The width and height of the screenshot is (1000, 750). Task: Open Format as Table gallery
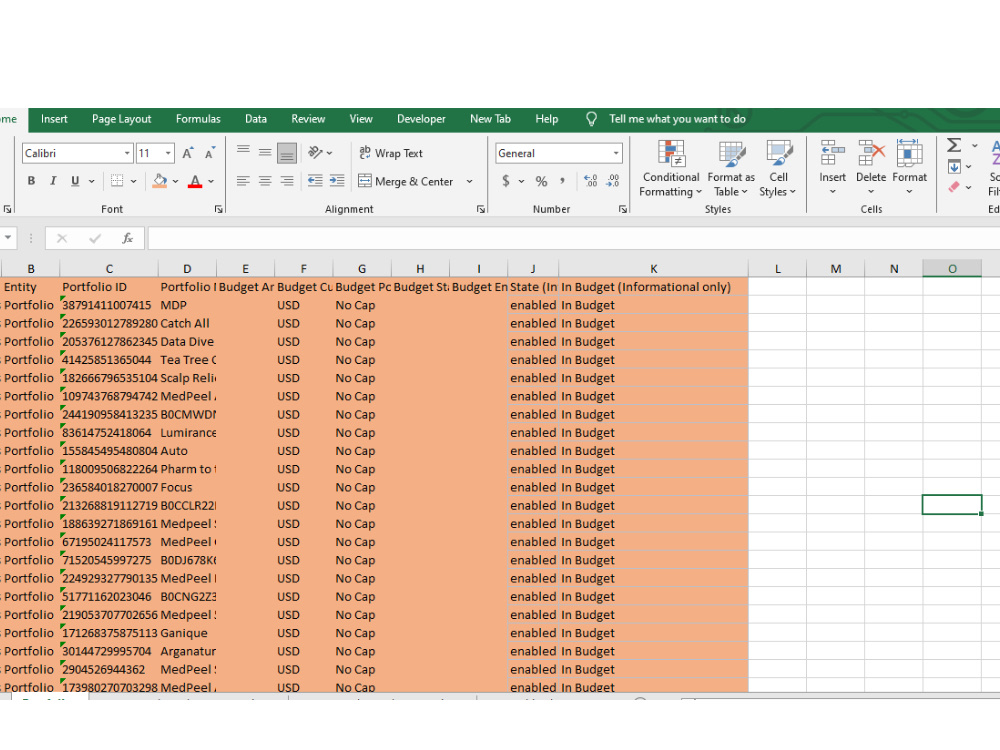(731, 169)
